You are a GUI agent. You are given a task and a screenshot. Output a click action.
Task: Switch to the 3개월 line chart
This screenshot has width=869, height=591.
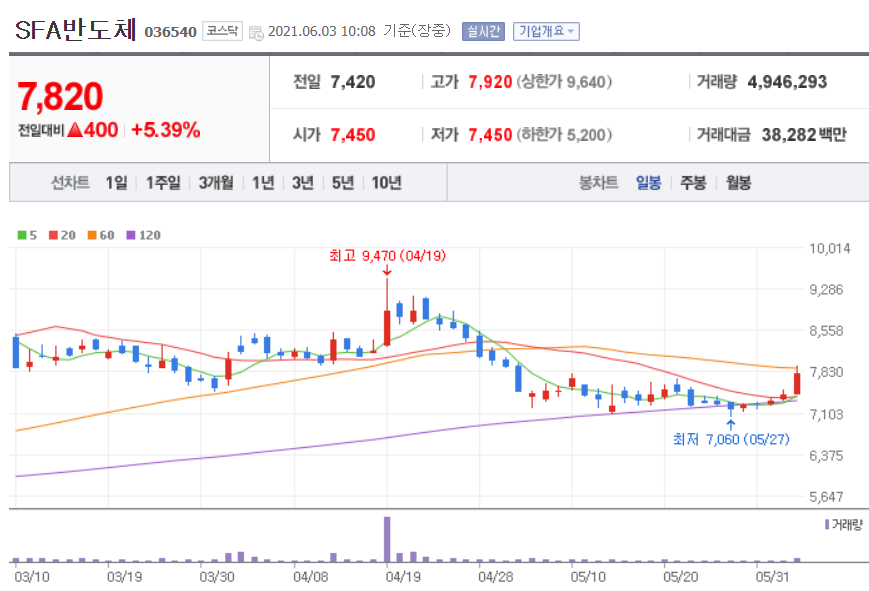[216, 182]
